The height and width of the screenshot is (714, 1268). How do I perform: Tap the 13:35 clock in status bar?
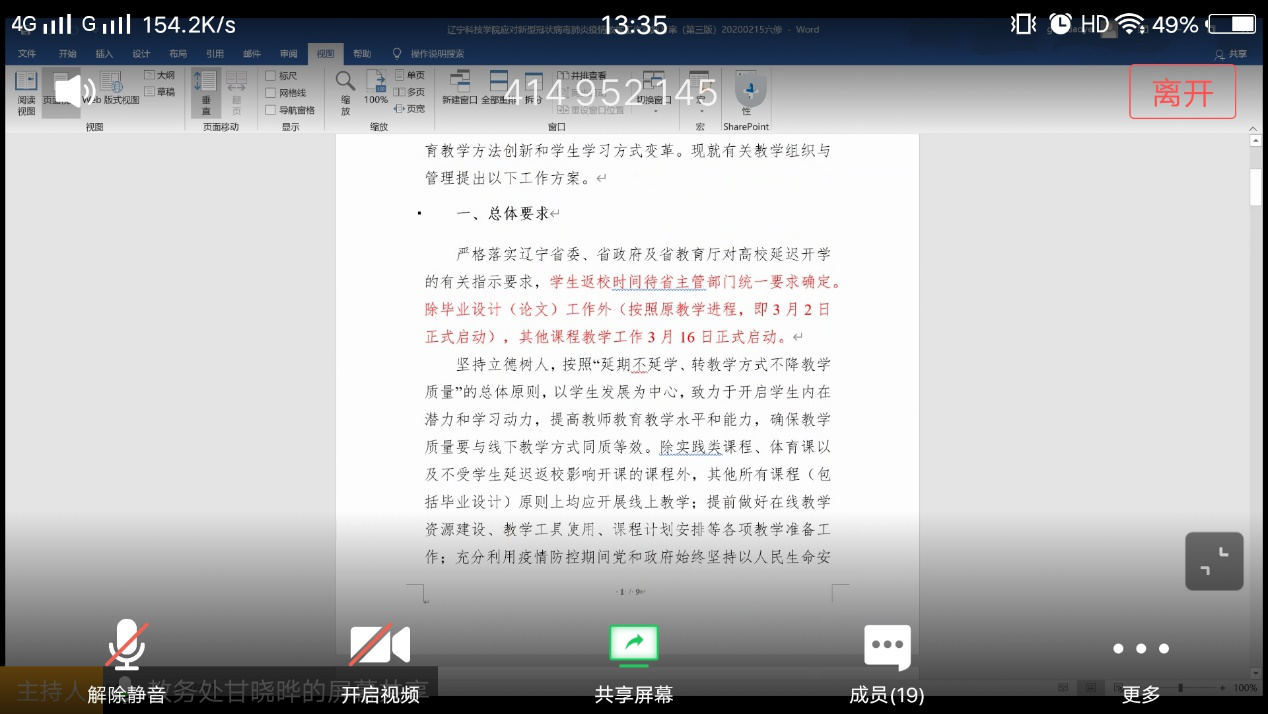[x=634, y=24]
